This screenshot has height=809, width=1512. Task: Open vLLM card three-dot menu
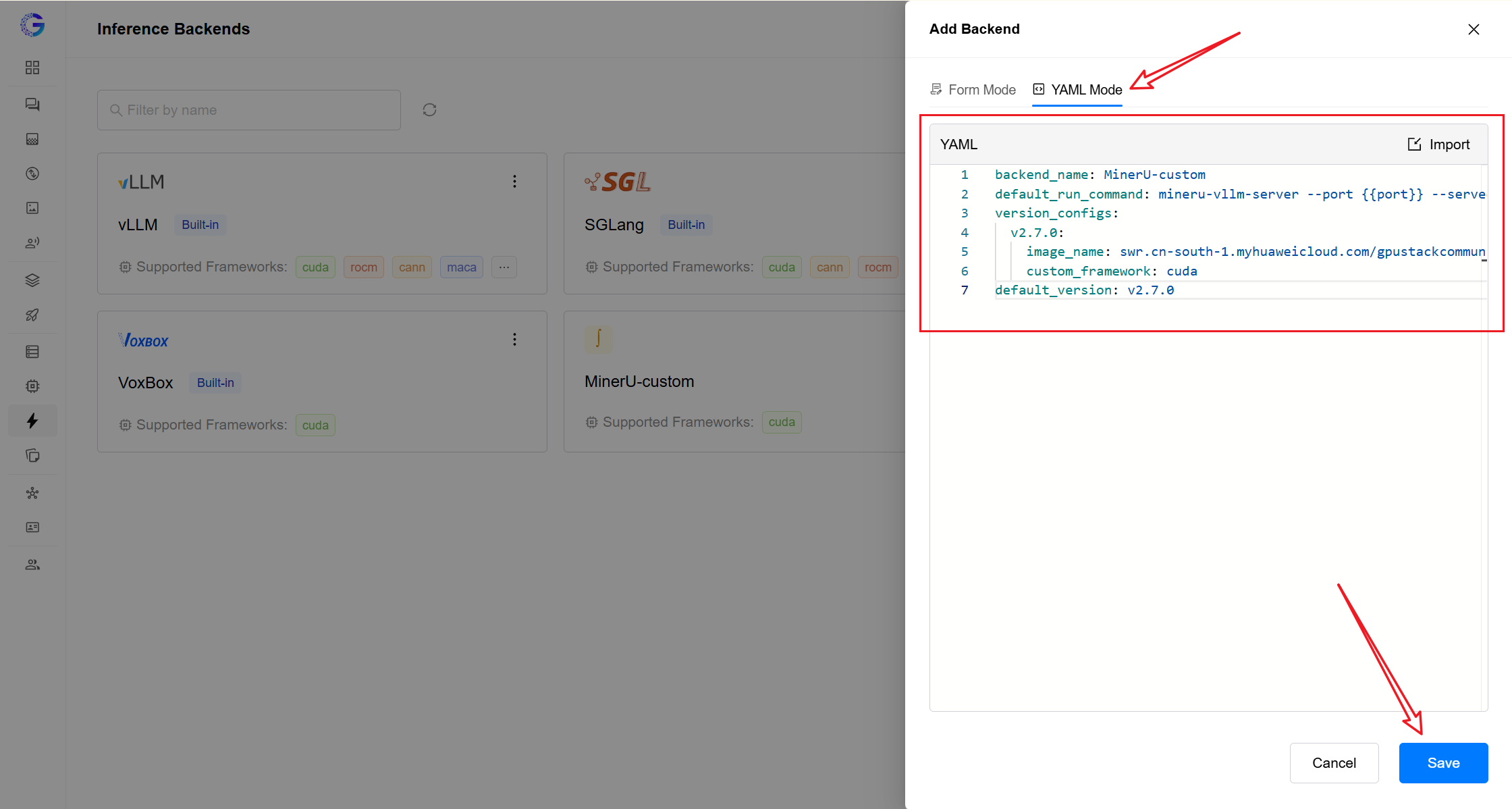coord(514,181)
